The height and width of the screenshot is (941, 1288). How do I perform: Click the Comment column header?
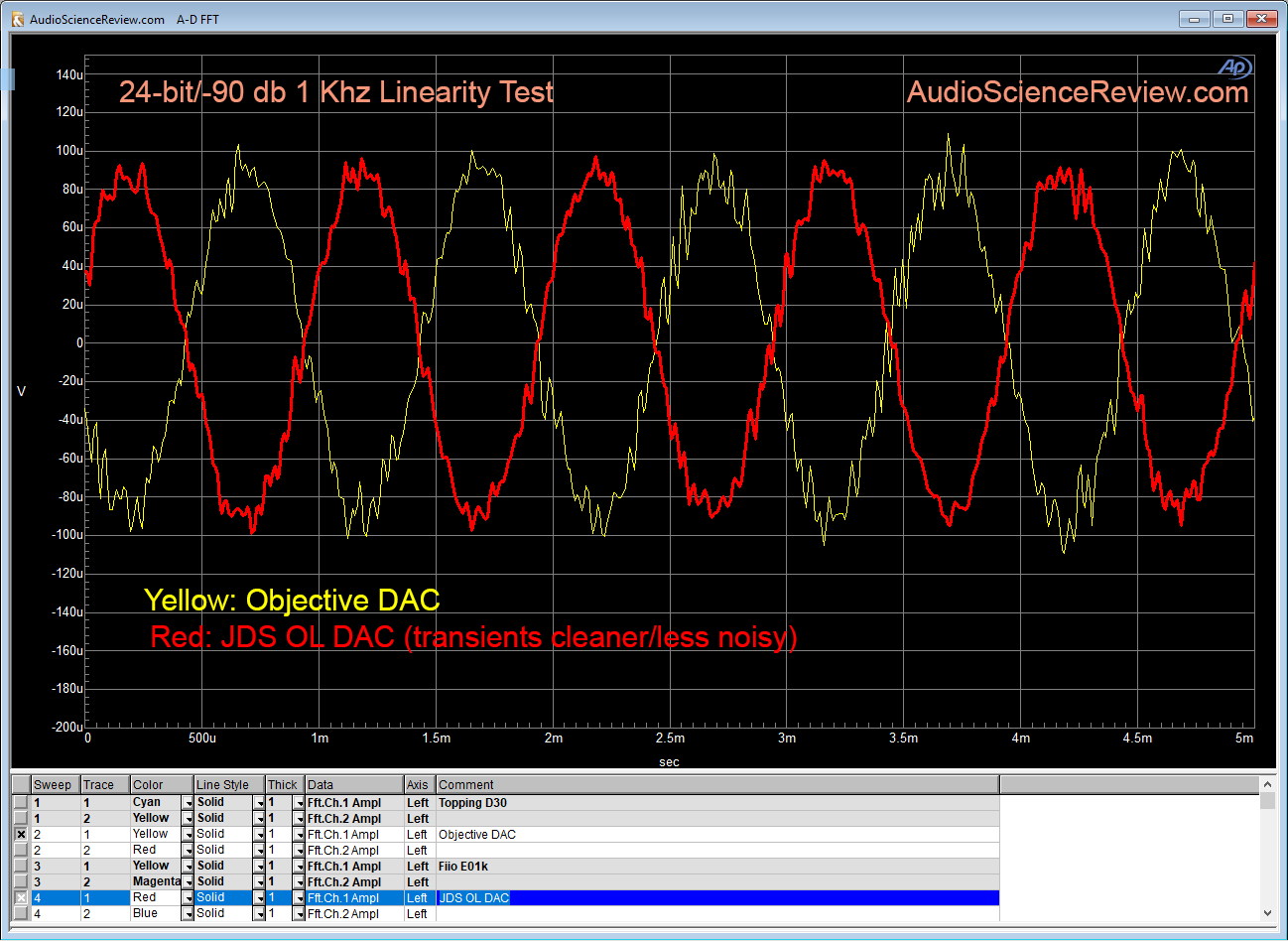click(717, 784)
